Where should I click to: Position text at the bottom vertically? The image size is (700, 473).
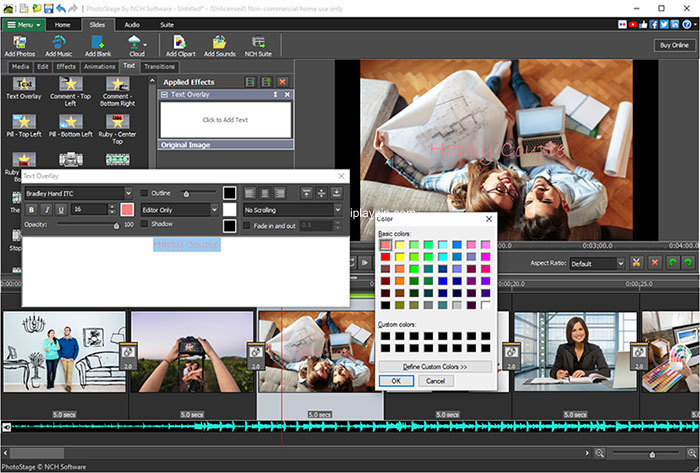(x=337, y=193)
